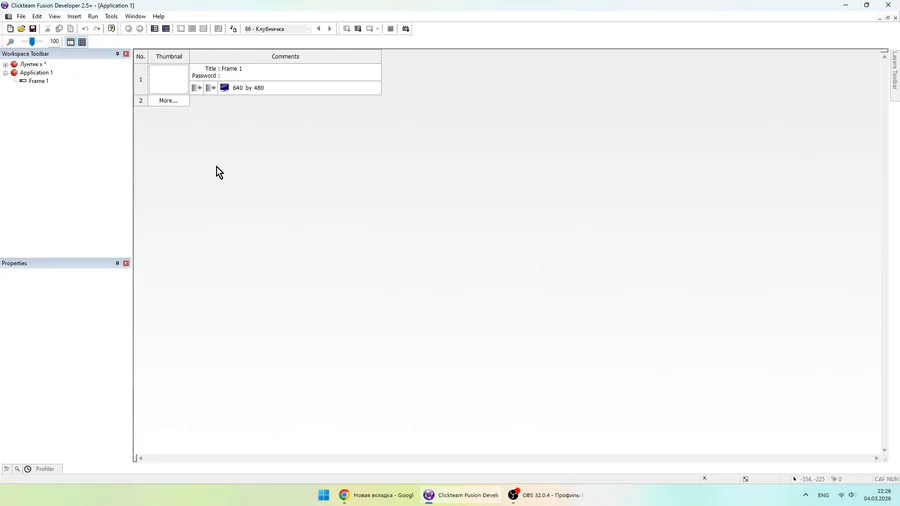Toggle the Show Comments view button
The width and height of the screenshot is (900, 506).
82,42
